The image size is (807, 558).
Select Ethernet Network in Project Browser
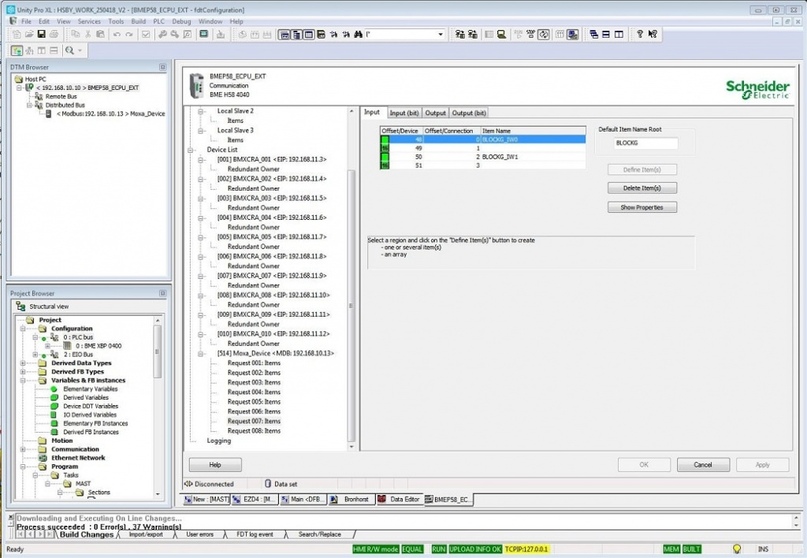pos(78,458)
